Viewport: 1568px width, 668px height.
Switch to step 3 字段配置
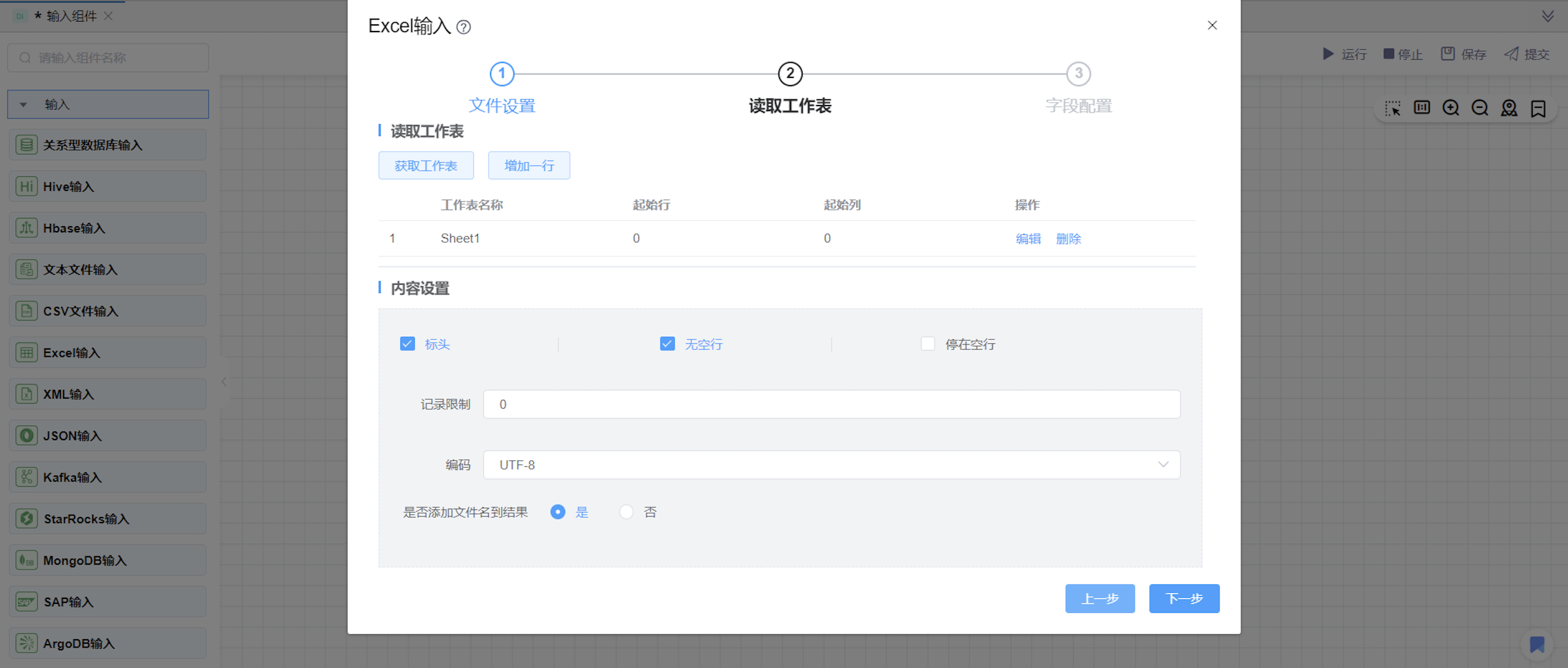pos(1078,74)
